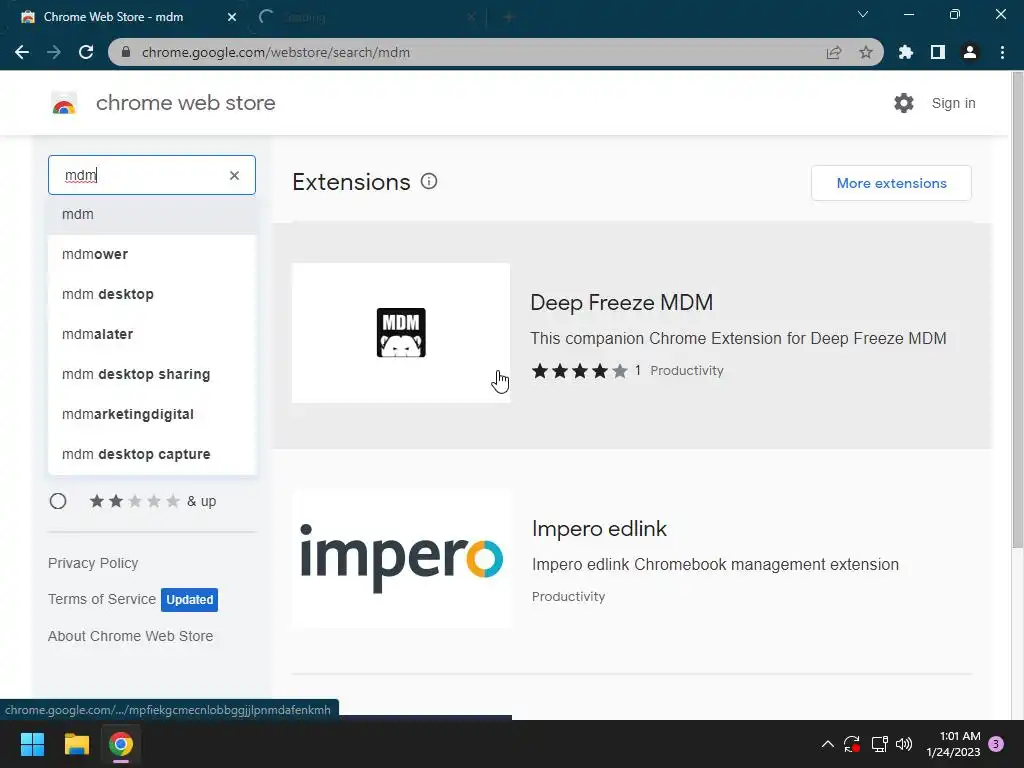
Task: Click the Impero edlink description text
Action: pyautogui.click(x=715, y=564)
